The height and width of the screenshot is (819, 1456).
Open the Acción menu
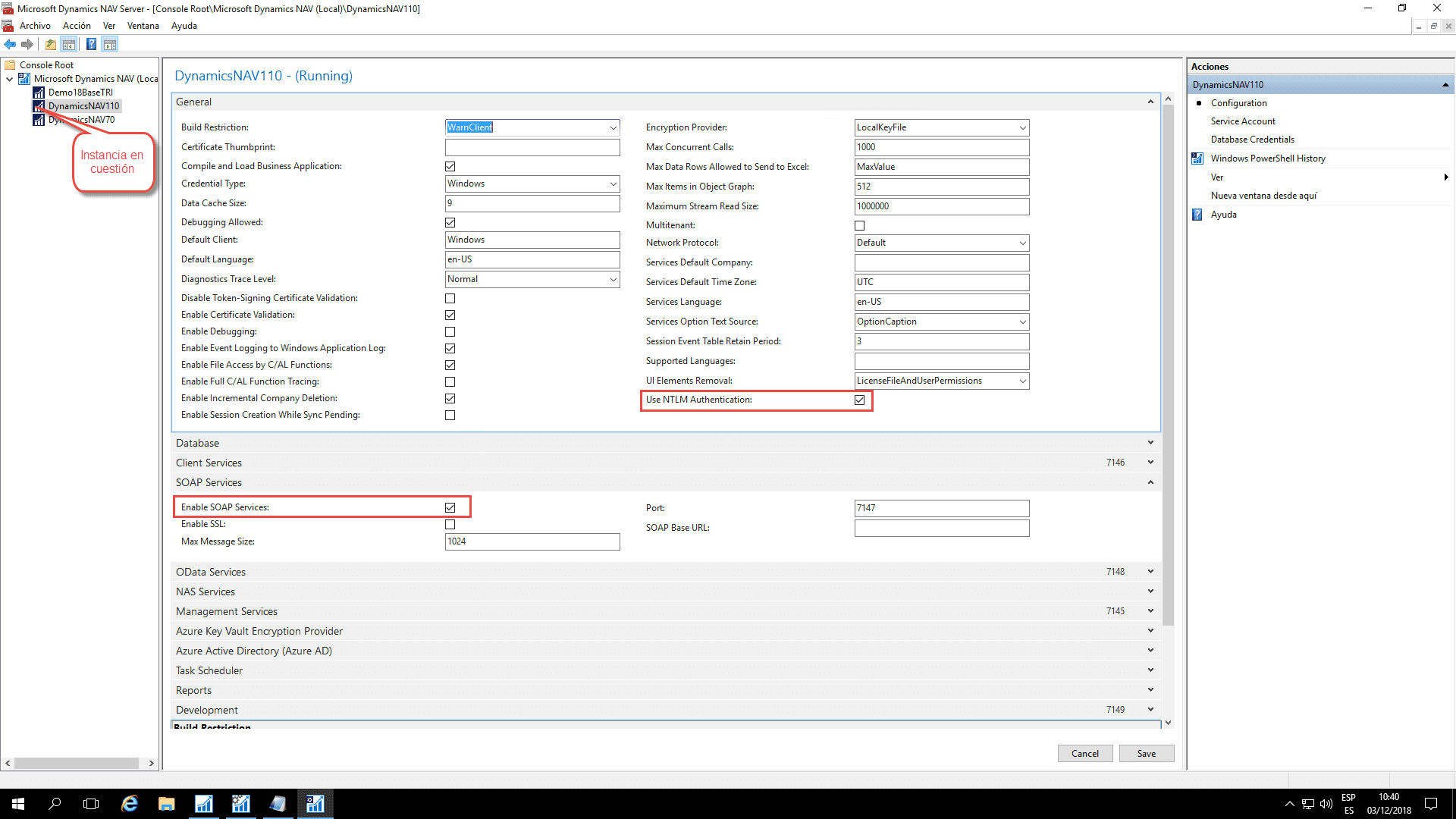coord(77,25)
